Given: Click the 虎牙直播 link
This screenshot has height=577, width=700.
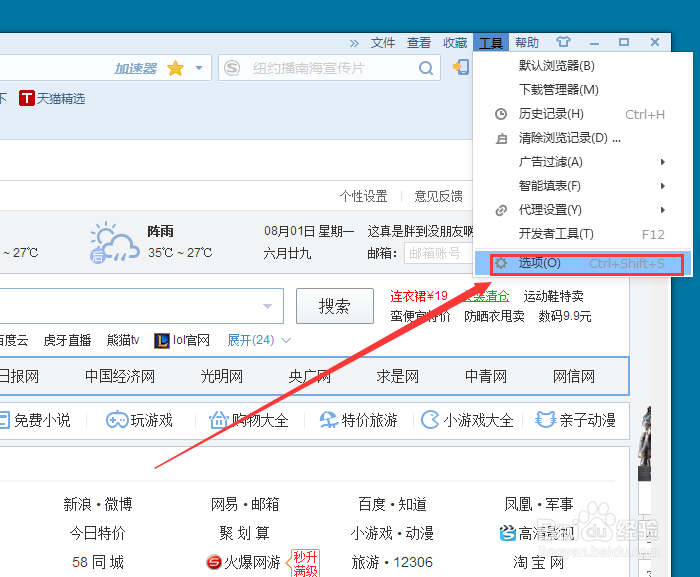Looking at the screenshot, I should pos(67,340).
